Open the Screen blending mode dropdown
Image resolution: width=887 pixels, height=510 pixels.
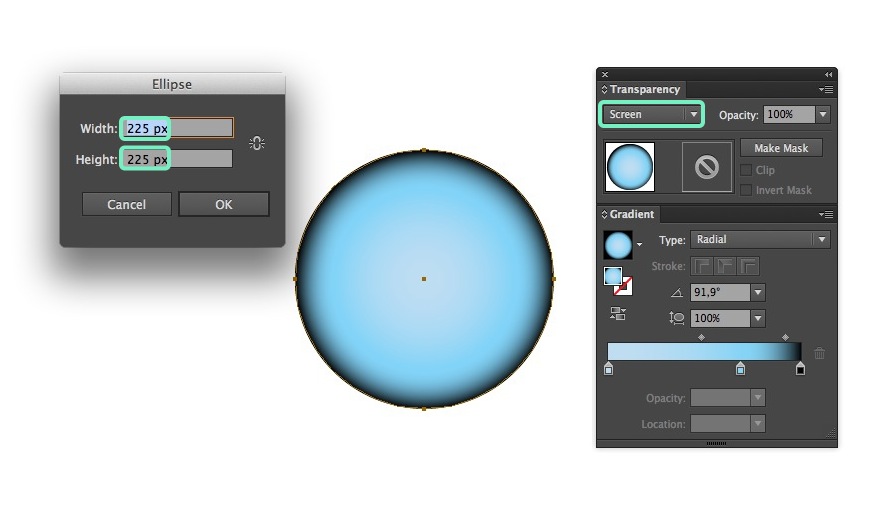tap(651, 114)
